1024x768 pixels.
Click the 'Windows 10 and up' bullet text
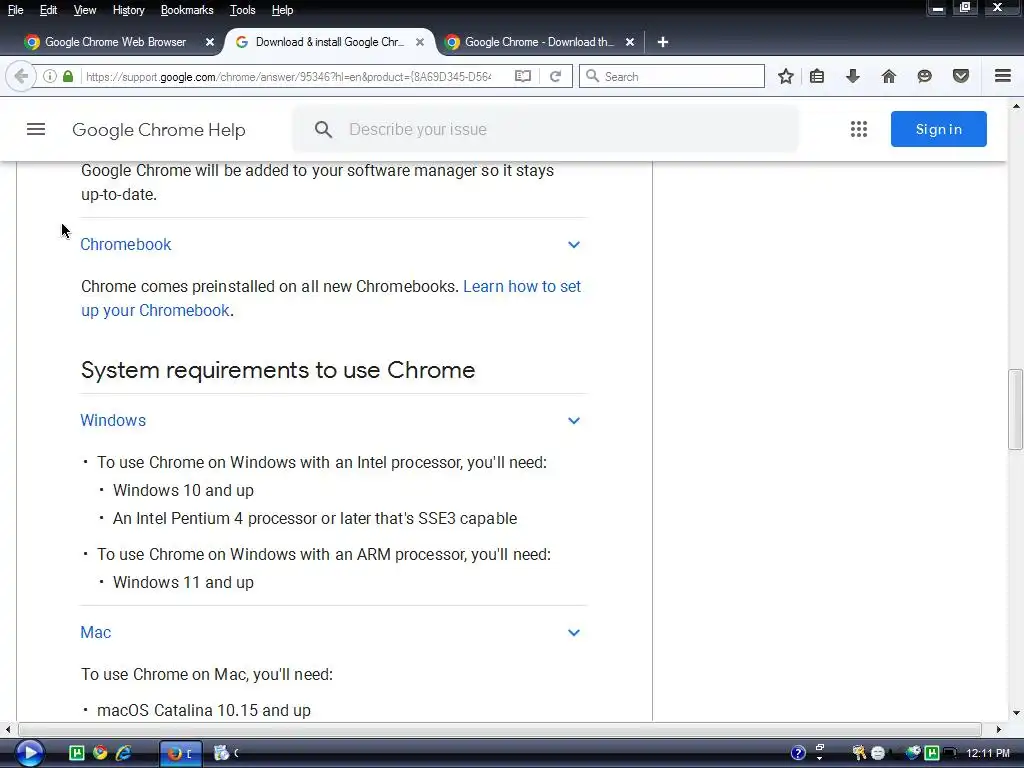[x=184, y=490]
